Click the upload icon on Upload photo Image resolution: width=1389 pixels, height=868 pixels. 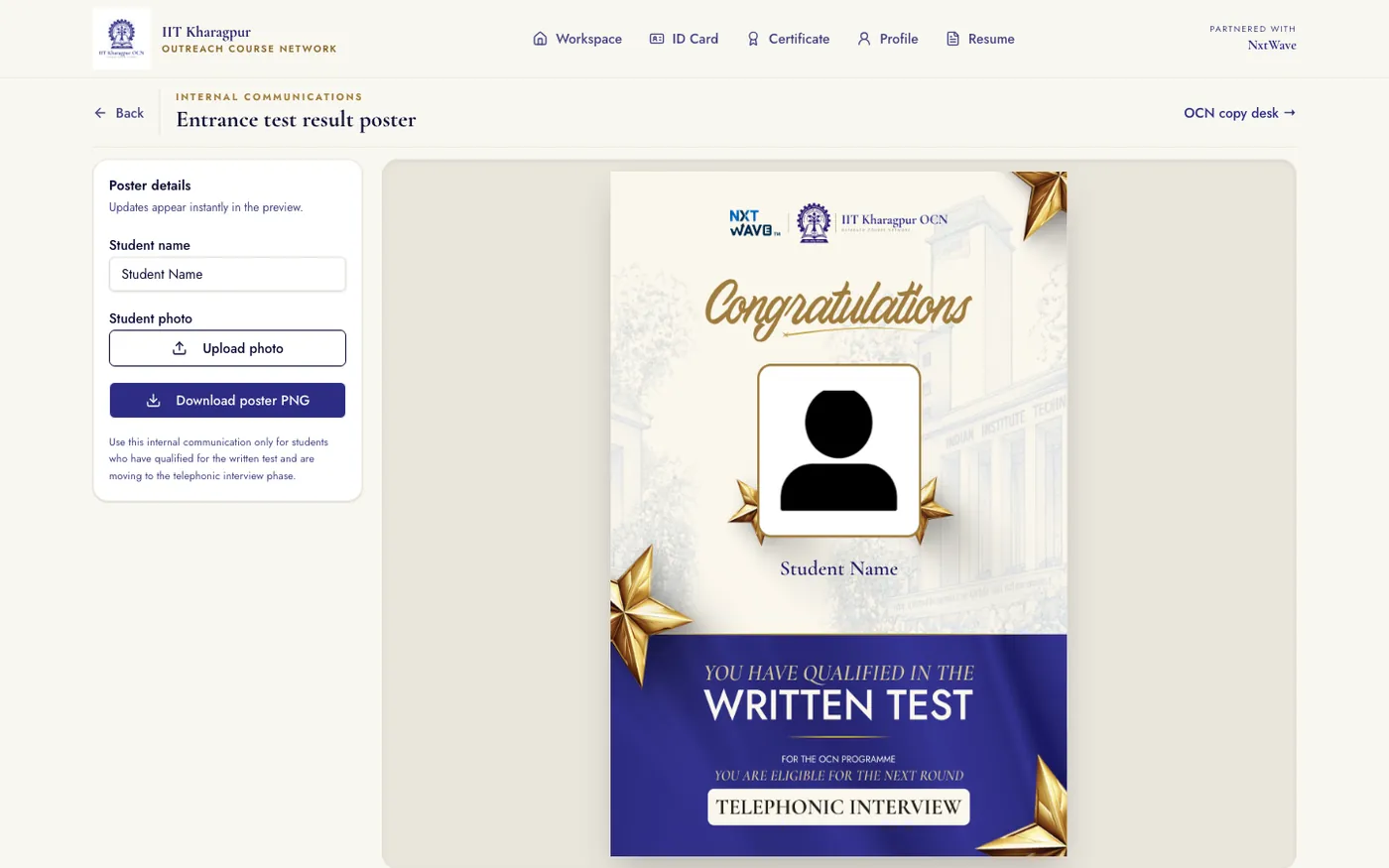pyautogui.click(x=180, y=348)
